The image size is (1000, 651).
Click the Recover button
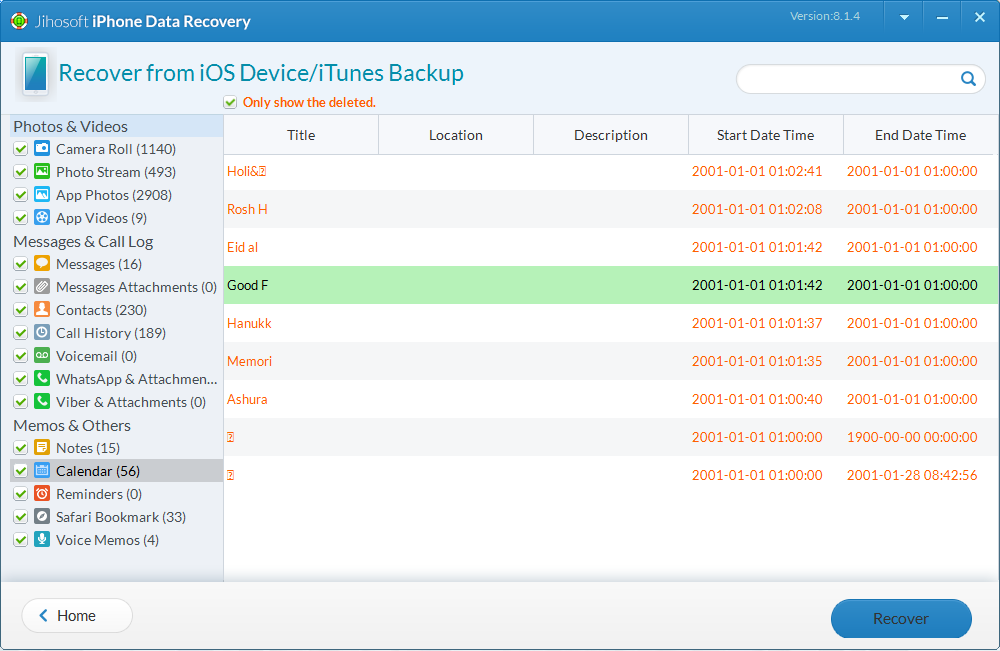[900, 618]
